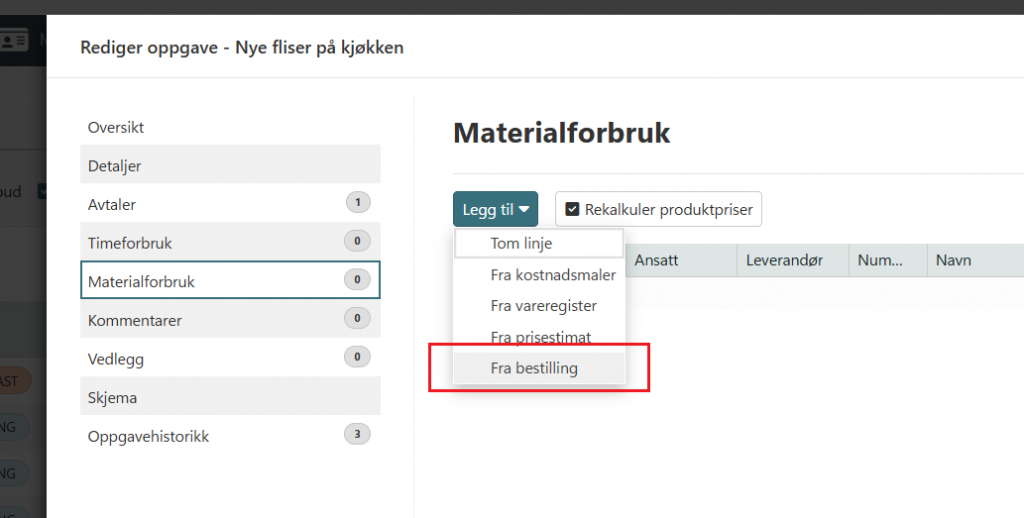Open the Kommentarer section
The height and width of the screenshot is (518, 1024).
click(135, 321)
